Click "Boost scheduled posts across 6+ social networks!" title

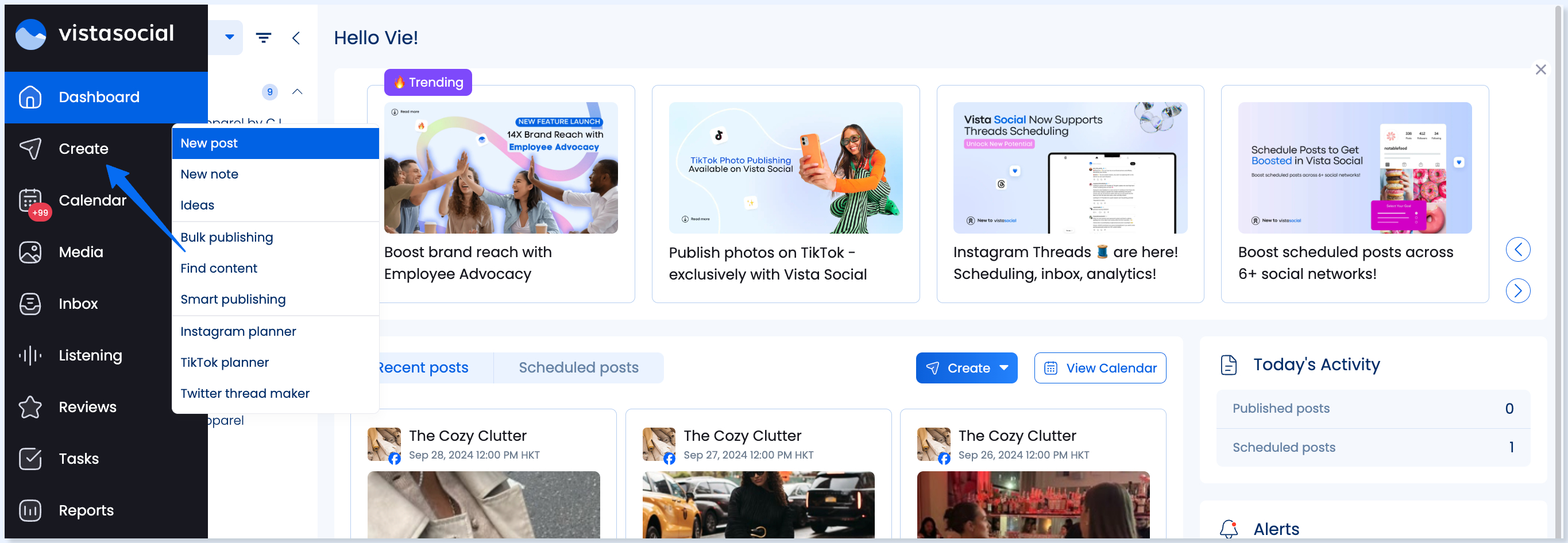1346,263
